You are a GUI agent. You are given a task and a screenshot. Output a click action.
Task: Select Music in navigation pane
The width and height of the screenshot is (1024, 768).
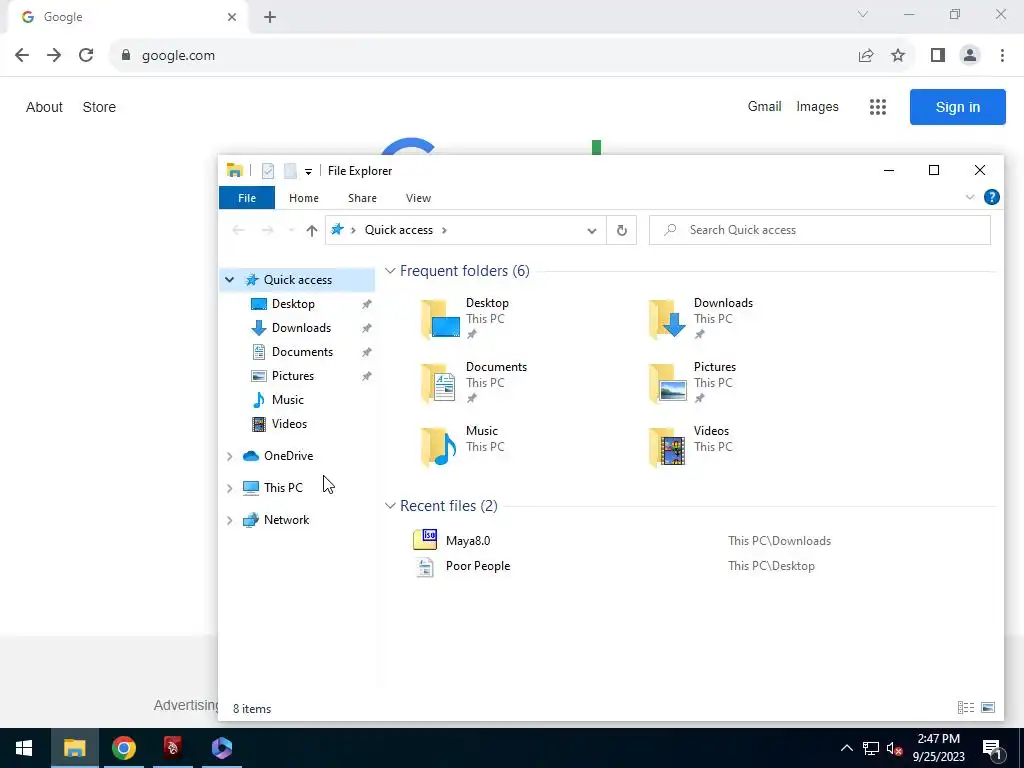(287, 400)
